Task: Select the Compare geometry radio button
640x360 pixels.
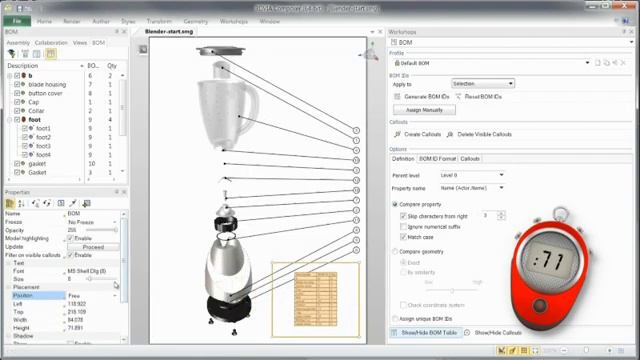Action: (395, 252)
